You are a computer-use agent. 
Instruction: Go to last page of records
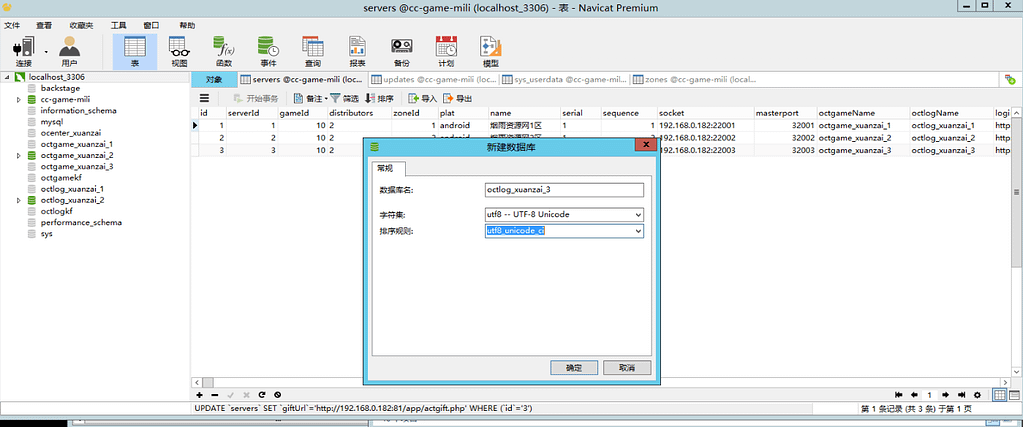[x=962, y=395]
